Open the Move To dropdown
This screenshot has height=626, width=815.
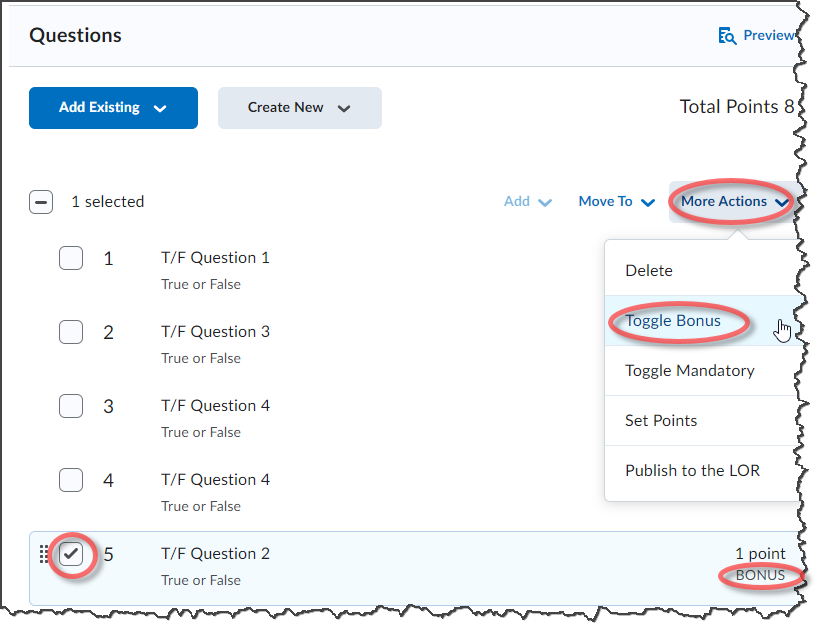(616, 202)
